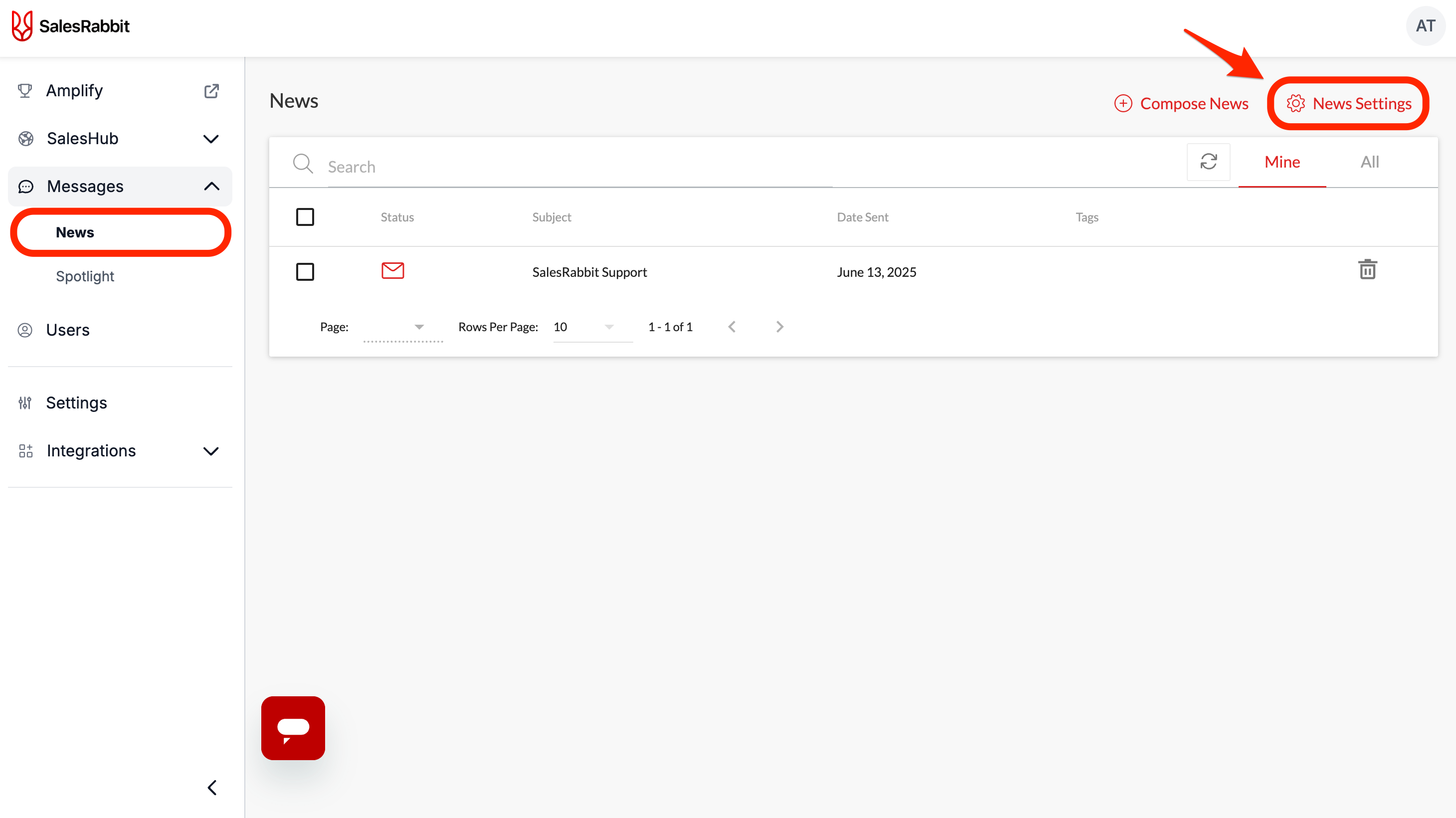Delete SalesRabbit Support news with trash icon
This screenshot has height=818, width=1456.
click(1367, 270)
